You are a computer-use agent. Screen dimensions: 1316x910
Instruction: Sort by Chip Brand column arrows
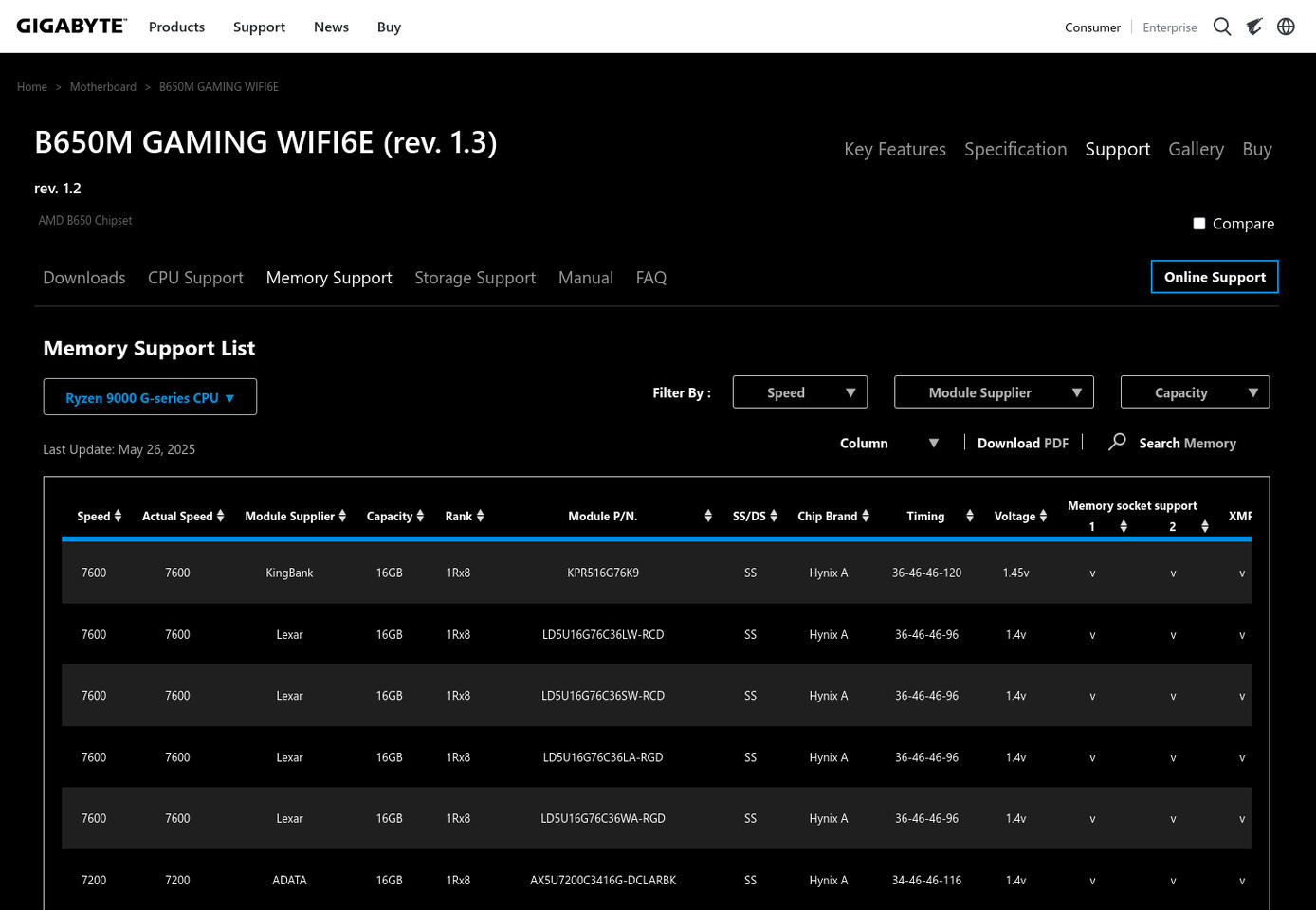[866, 516]
